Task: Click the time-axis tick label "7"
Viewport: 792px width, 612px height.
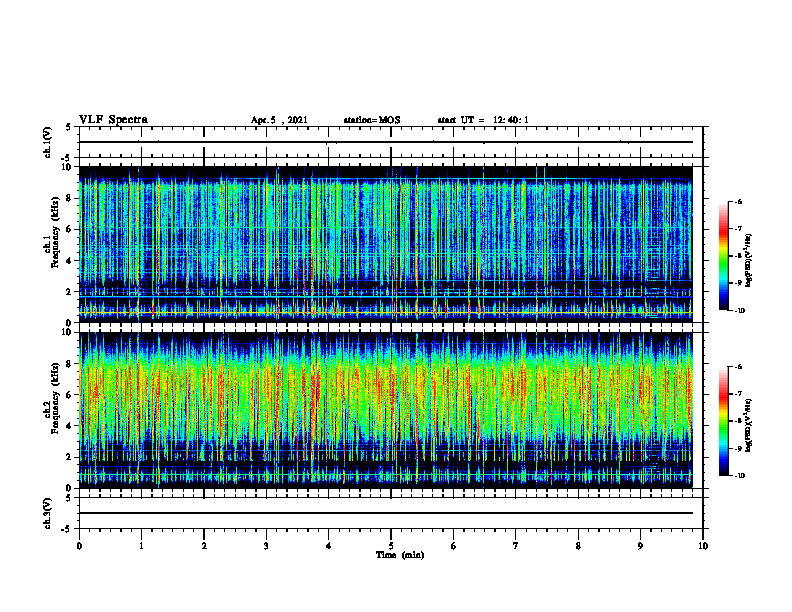Action: tap(516, 546)
